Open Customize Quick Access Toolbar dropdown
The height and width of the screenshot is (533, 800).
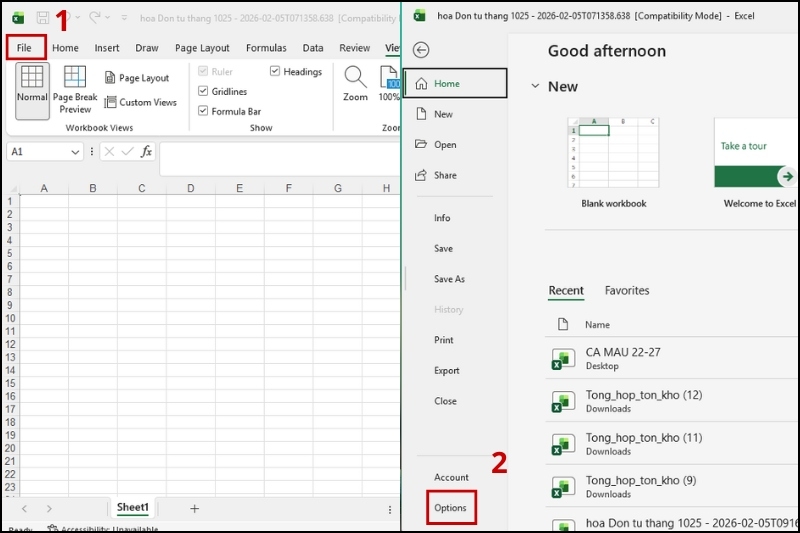click(x=124, y=17)
